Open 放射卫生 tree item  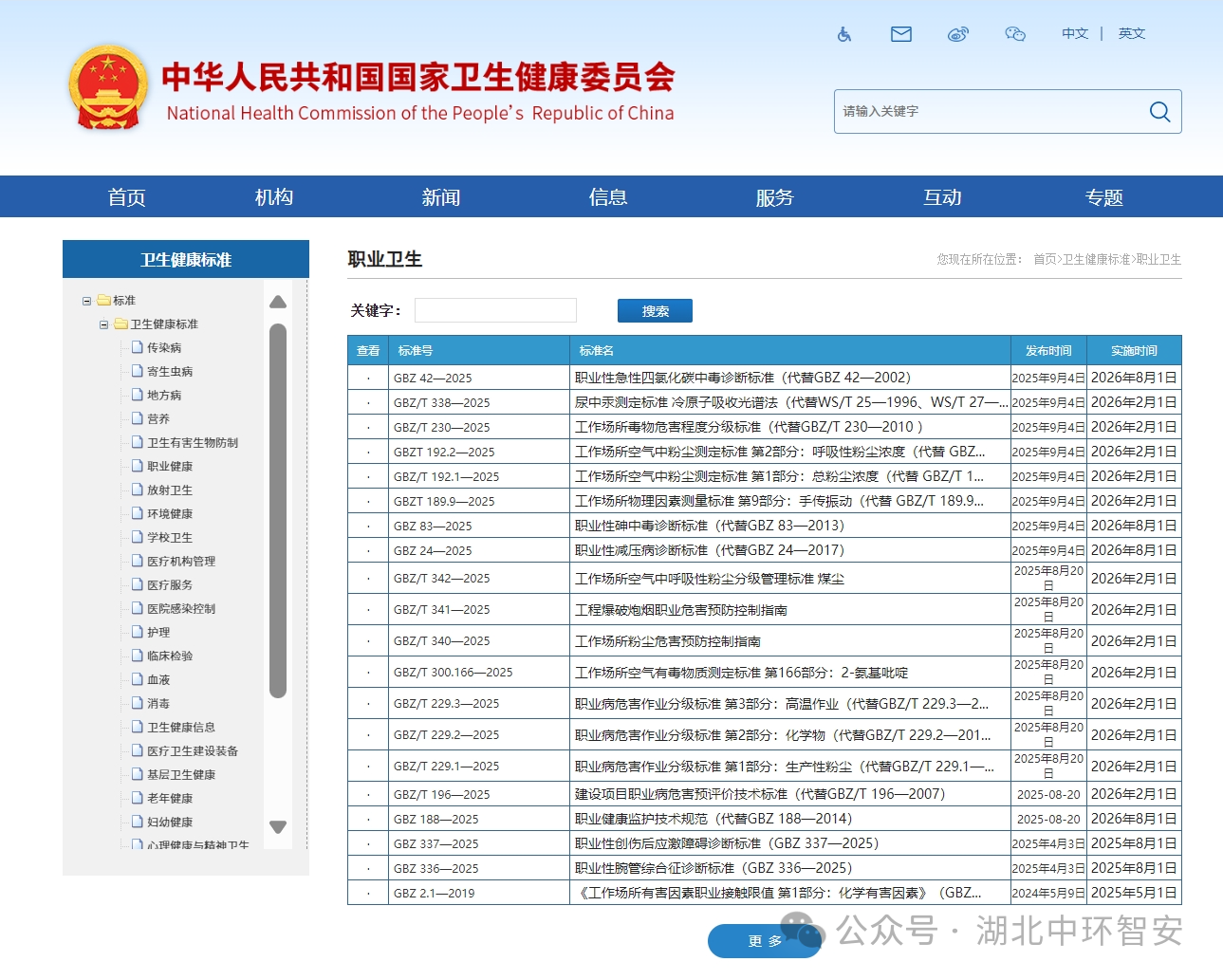click(170, 490)
